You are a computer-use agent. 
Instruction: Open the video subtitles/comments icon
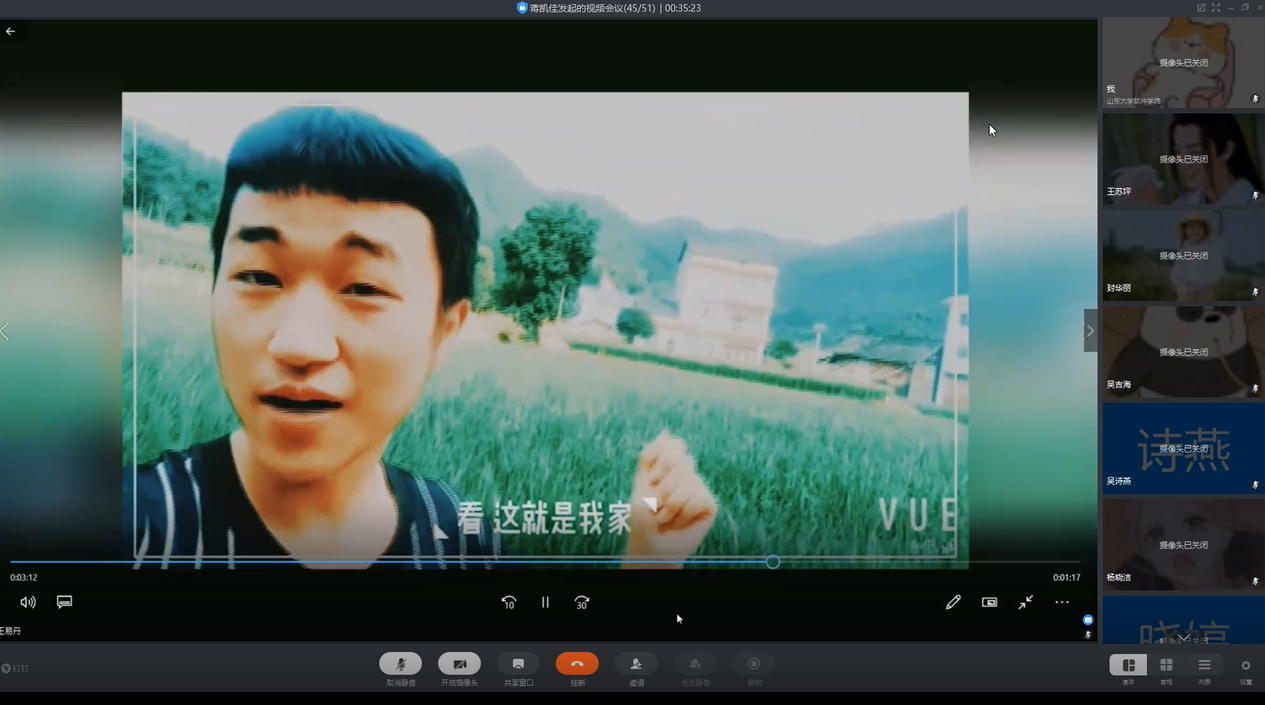(64, 602)
